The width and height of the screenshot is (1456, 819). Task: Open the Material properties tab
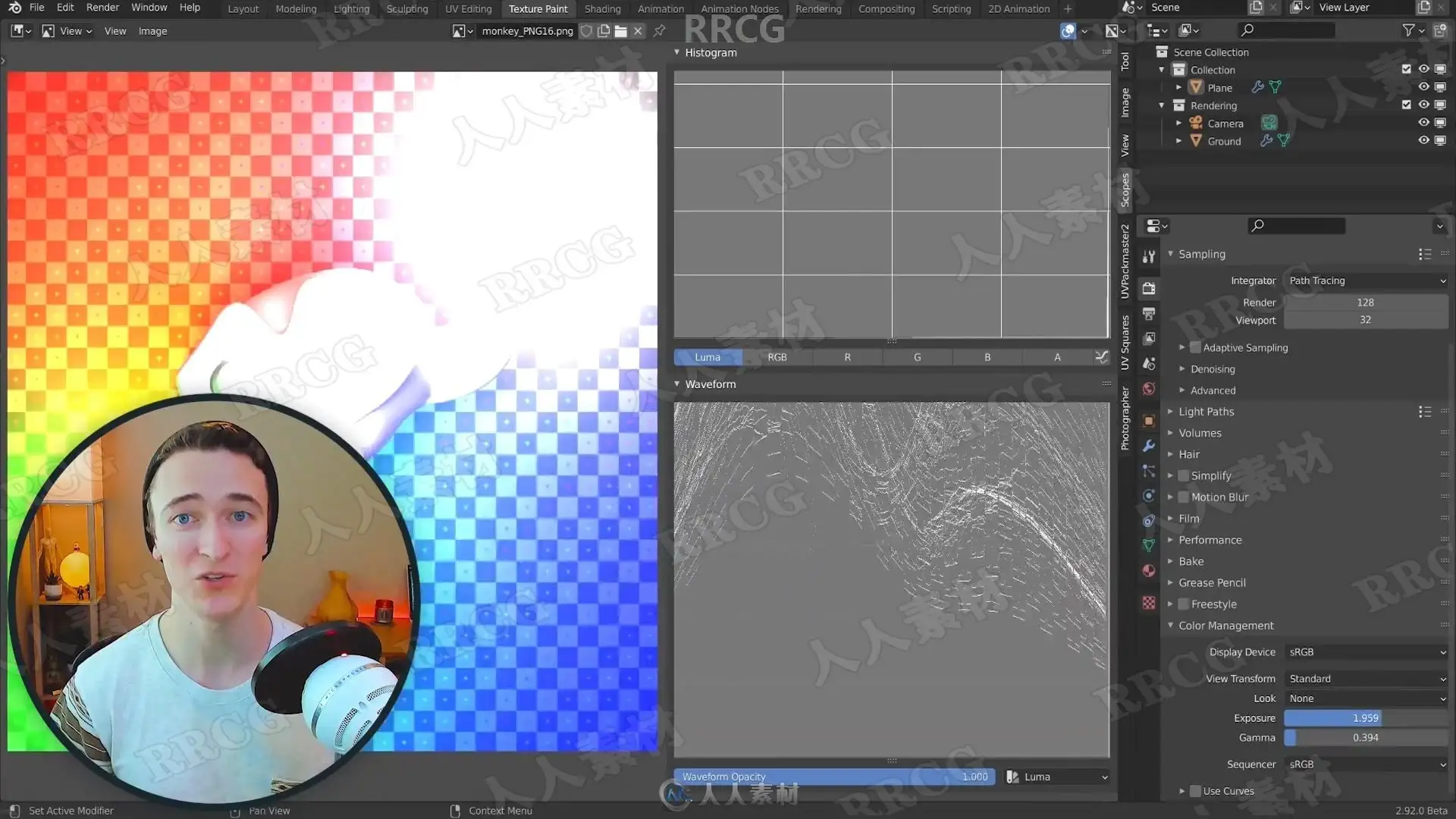pyautogui.click(x=1149, y=571)
